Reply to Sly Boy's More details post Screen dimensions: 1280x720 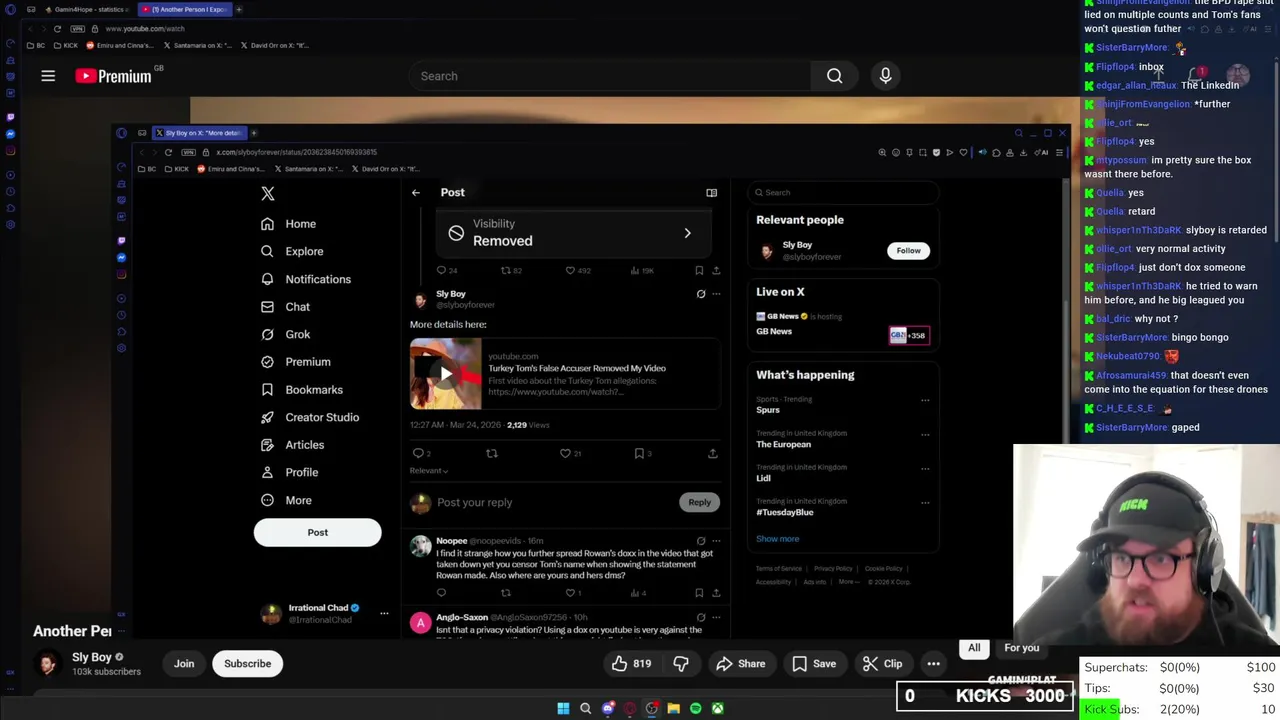pos(418,453)
